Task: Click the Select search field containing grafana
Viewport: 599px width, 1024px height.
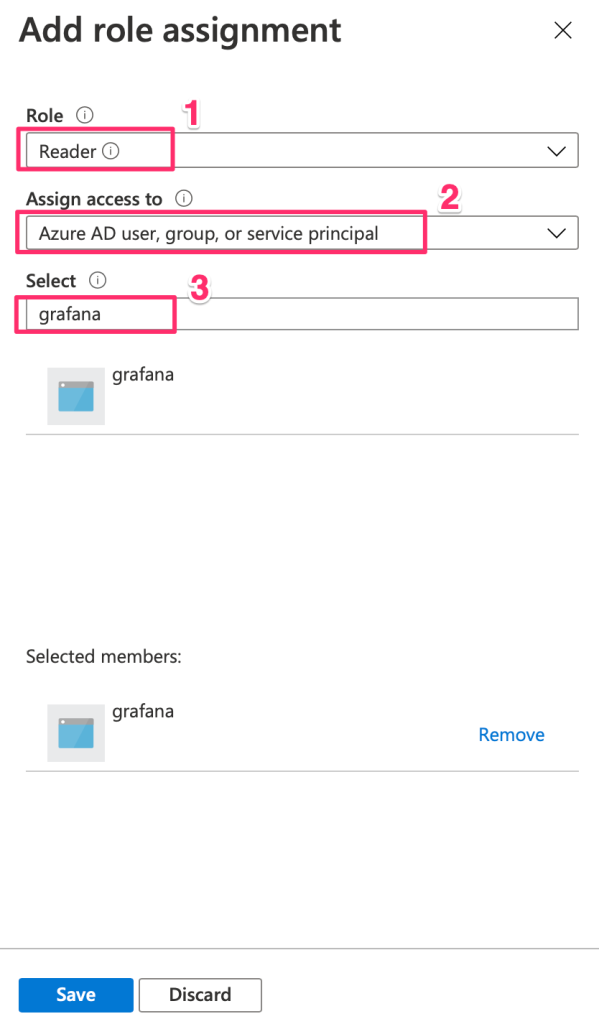Action: 302,314
